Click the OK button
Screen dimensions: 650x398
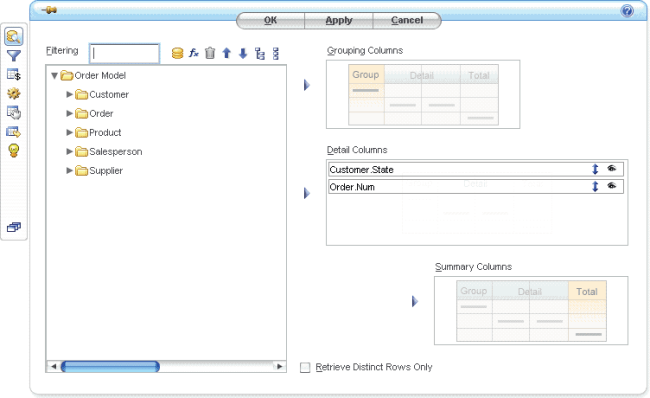click(x=270, y=20)
